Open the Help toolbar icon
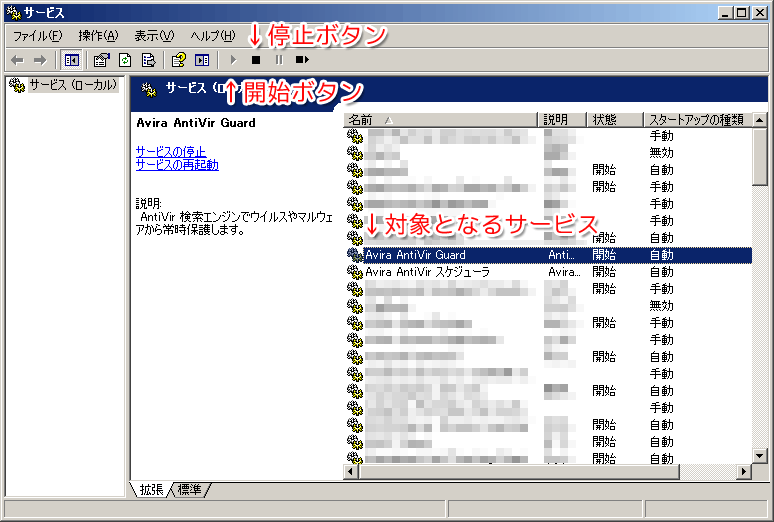 (x=179, y=60)
